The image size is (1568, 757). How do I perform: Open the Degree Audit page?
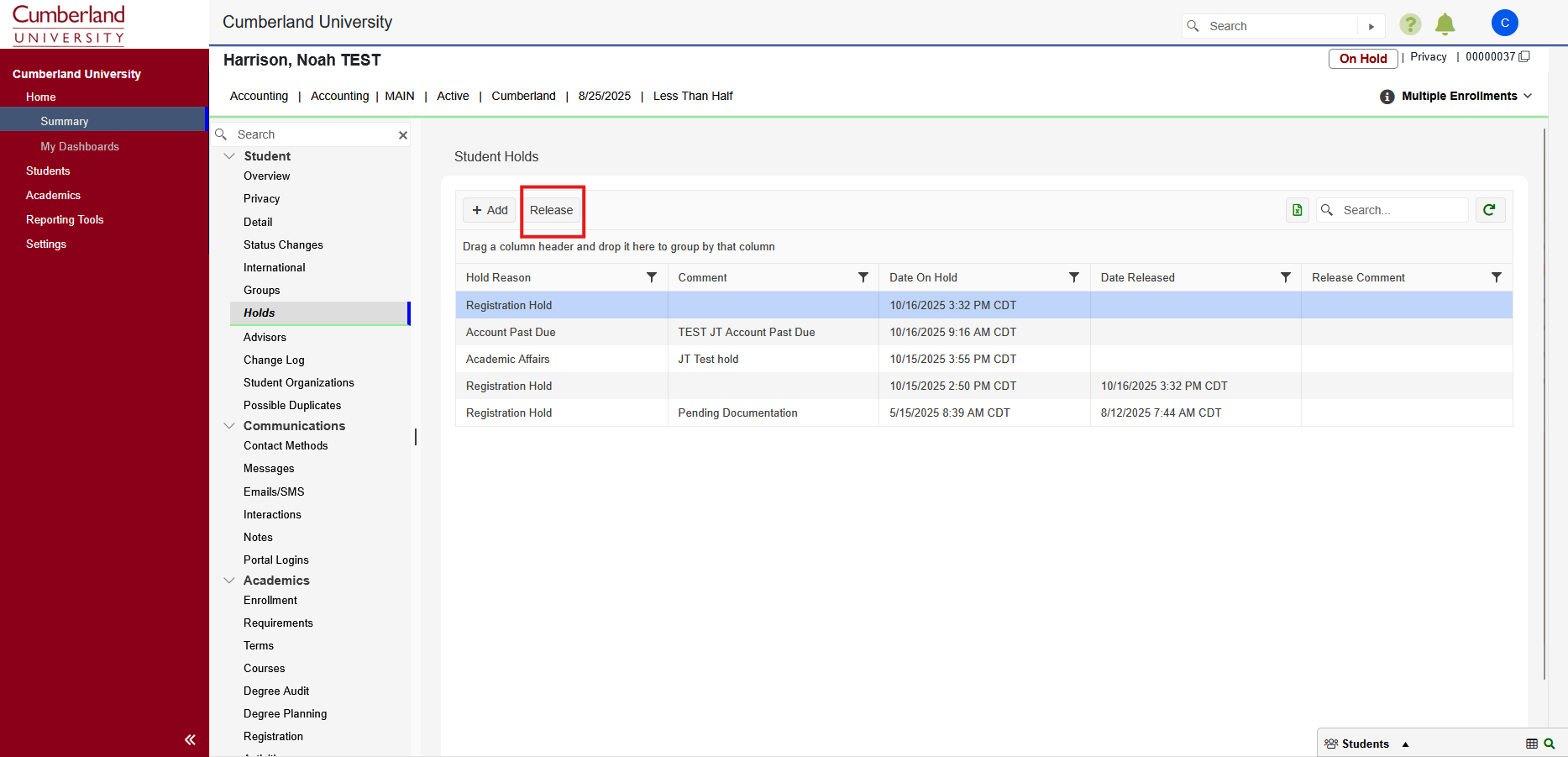276,691
